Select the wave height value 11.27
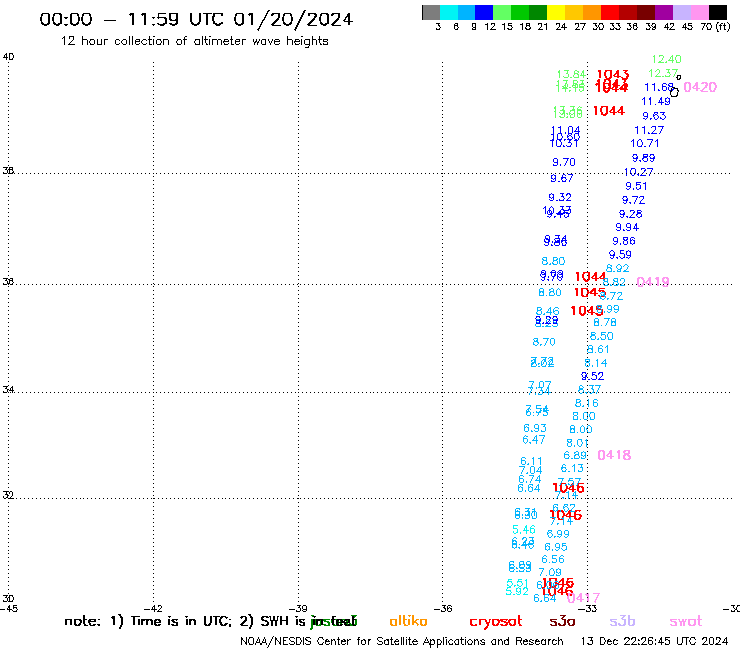The width and height of the screenshot is (740, 650). pyautogui.click(x=649, y=130)
